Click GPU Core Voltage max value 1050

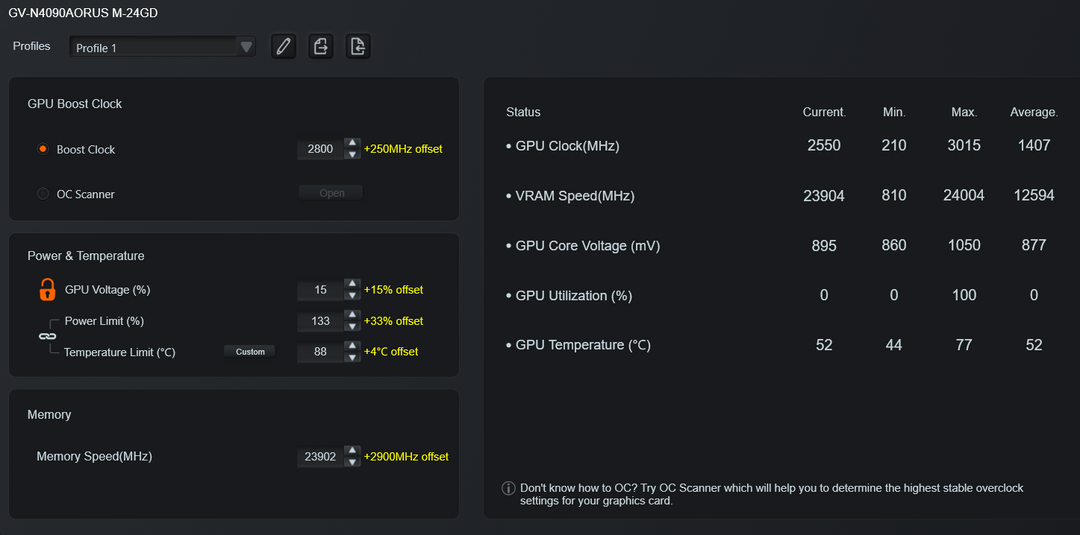click(964, 245)
